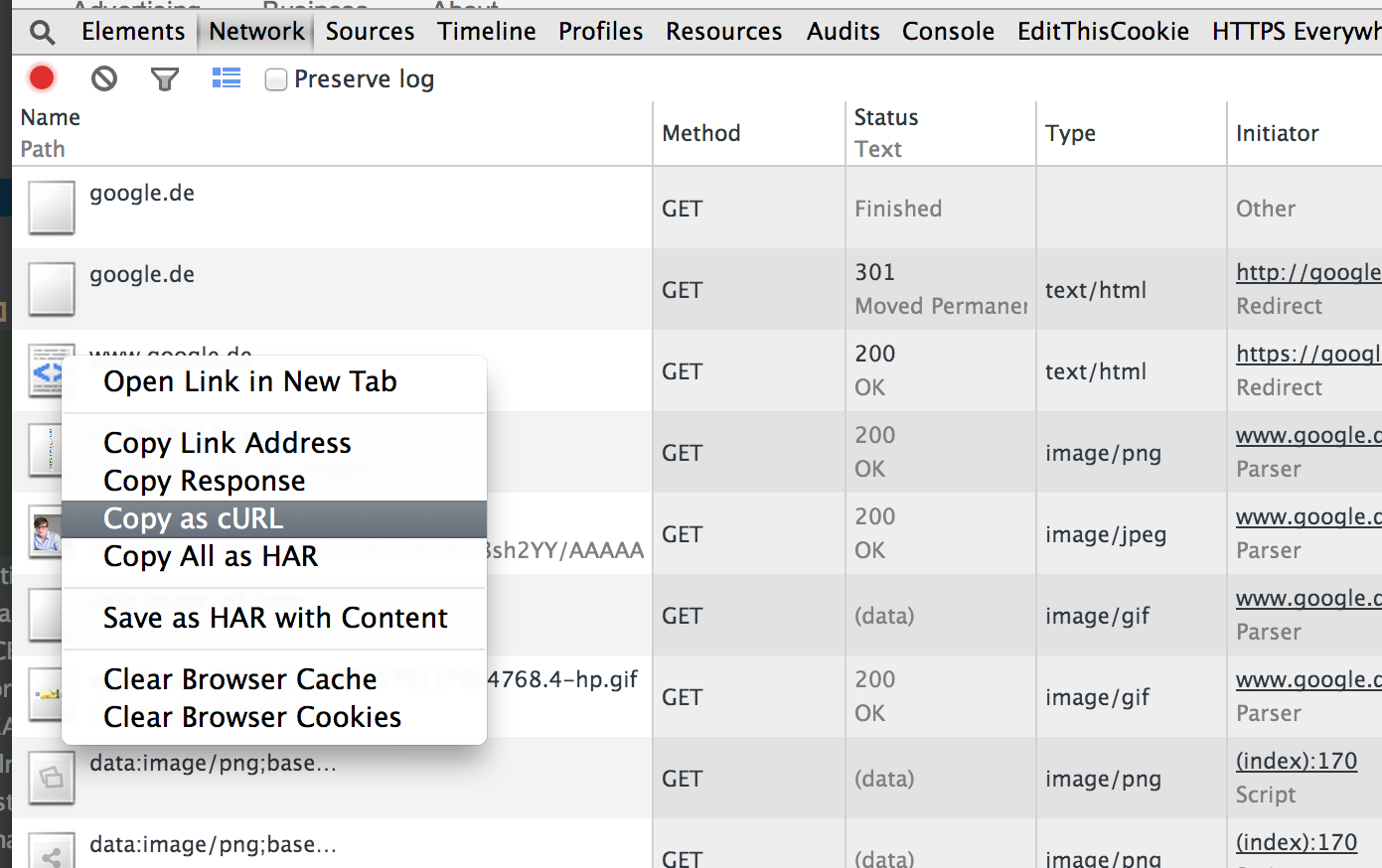Select Save as HAR with Content
The height and width of the screenshot is (868, 1382).
[x=274, y=618]
